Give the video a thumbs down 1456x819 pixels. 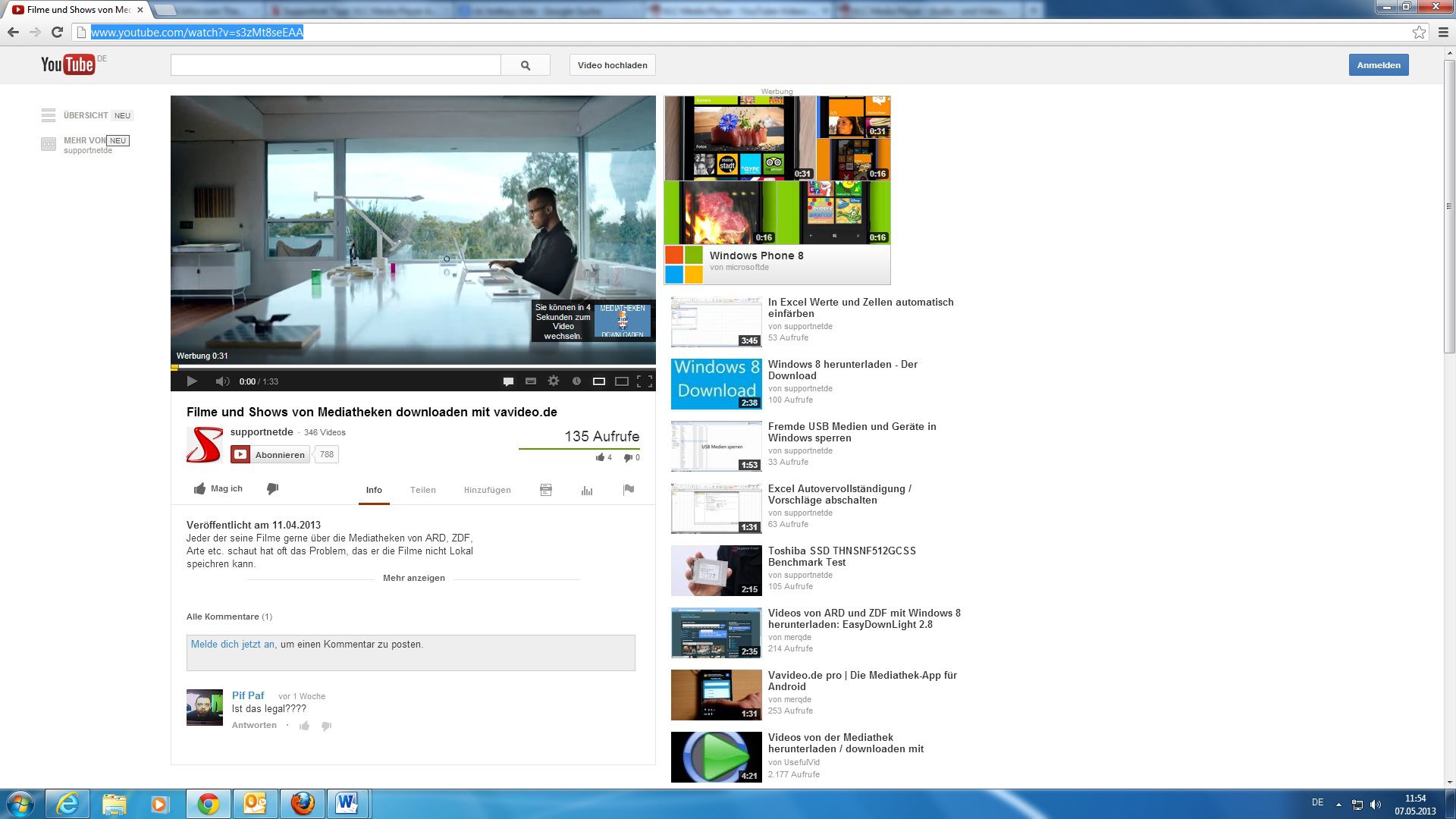(x=271, y=488)
